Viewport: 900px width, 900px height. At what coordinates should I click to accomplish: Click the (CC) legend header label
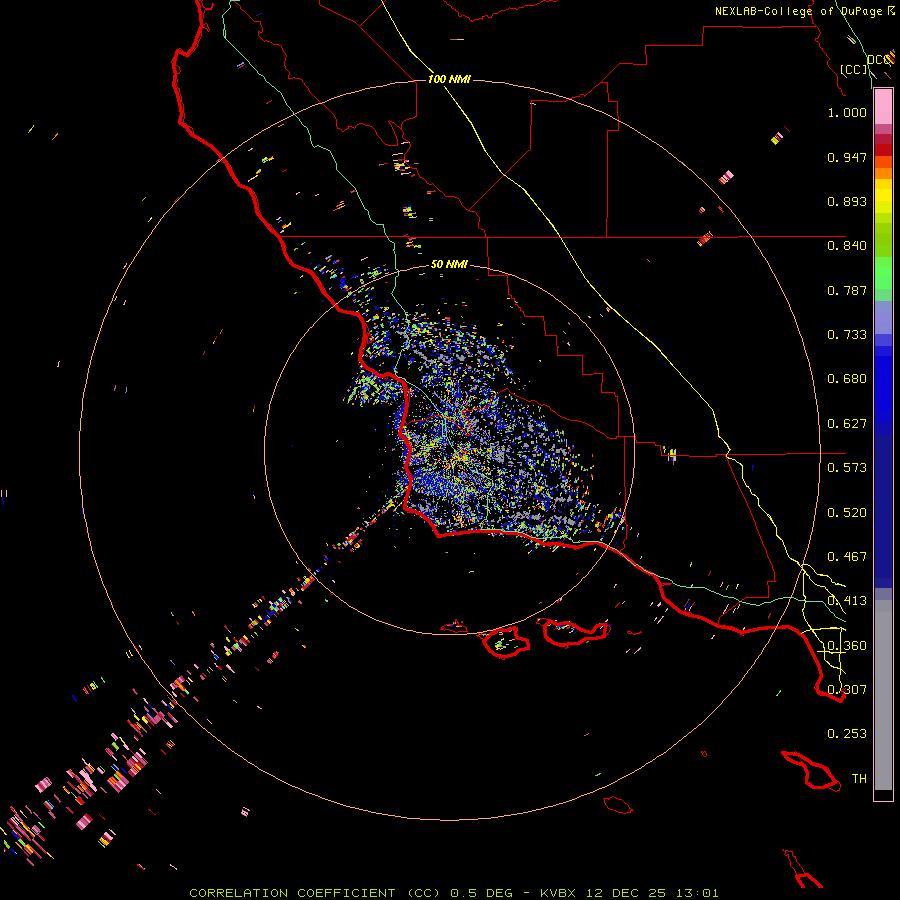click(853, 69)
